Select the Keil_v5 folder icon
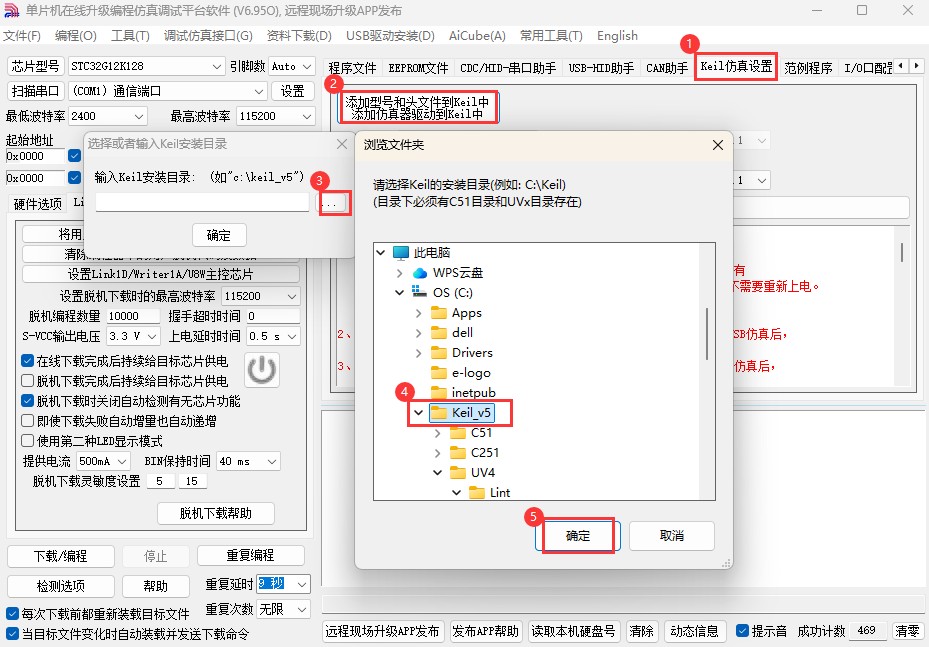This screenshot has height=647, width=929. pyautogui.click(x=439, y=412)
